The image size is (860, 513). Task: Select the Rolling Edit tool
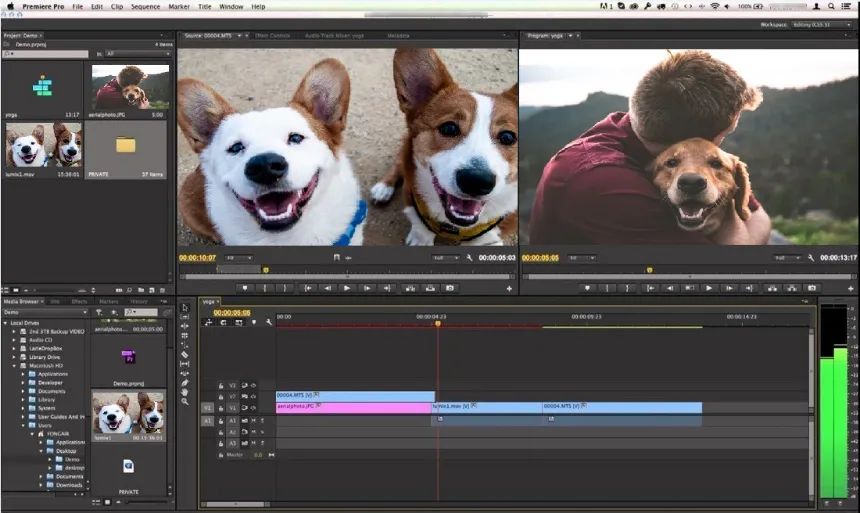click(x=185, y=335)
